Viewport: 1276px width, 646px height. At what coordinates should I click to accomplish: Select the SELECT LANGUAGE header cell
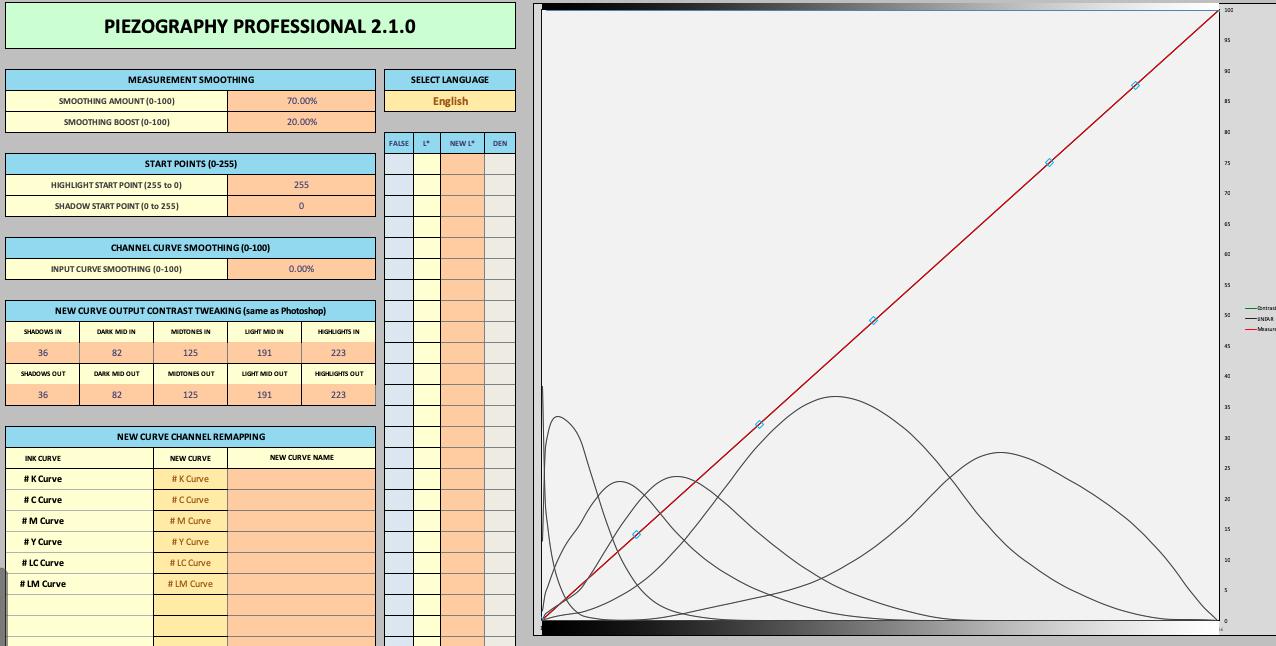(450, 80)
